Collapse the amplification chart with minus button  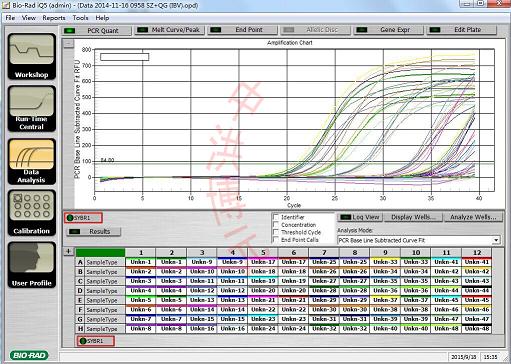click(x=69, y=43)
